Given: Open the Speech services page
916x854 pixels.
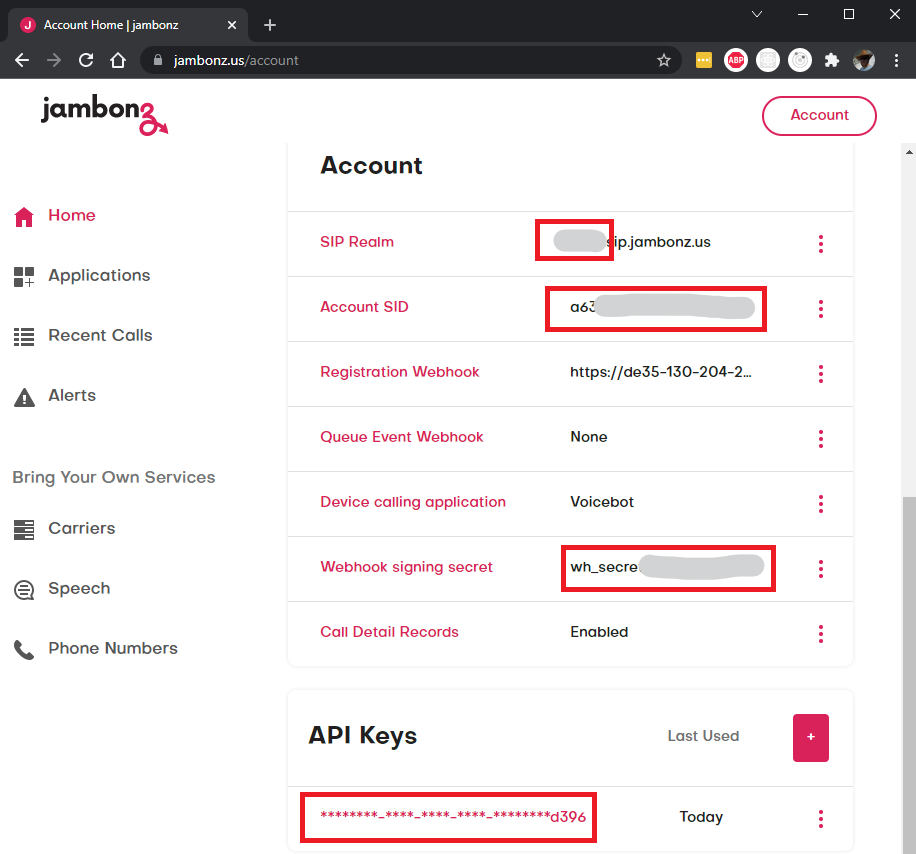Looking at the screenshot, I should click(x=62, y=589).
